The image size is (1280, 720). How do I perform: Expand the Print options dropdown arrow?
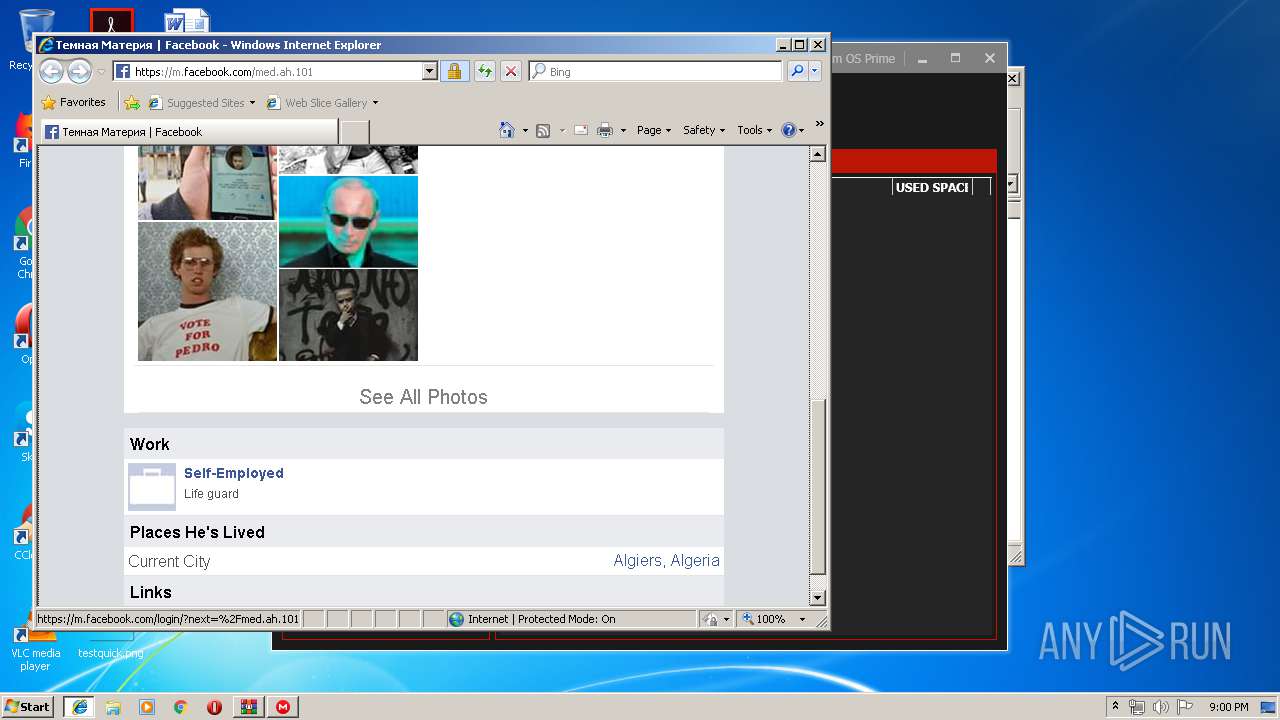point(623,130)
